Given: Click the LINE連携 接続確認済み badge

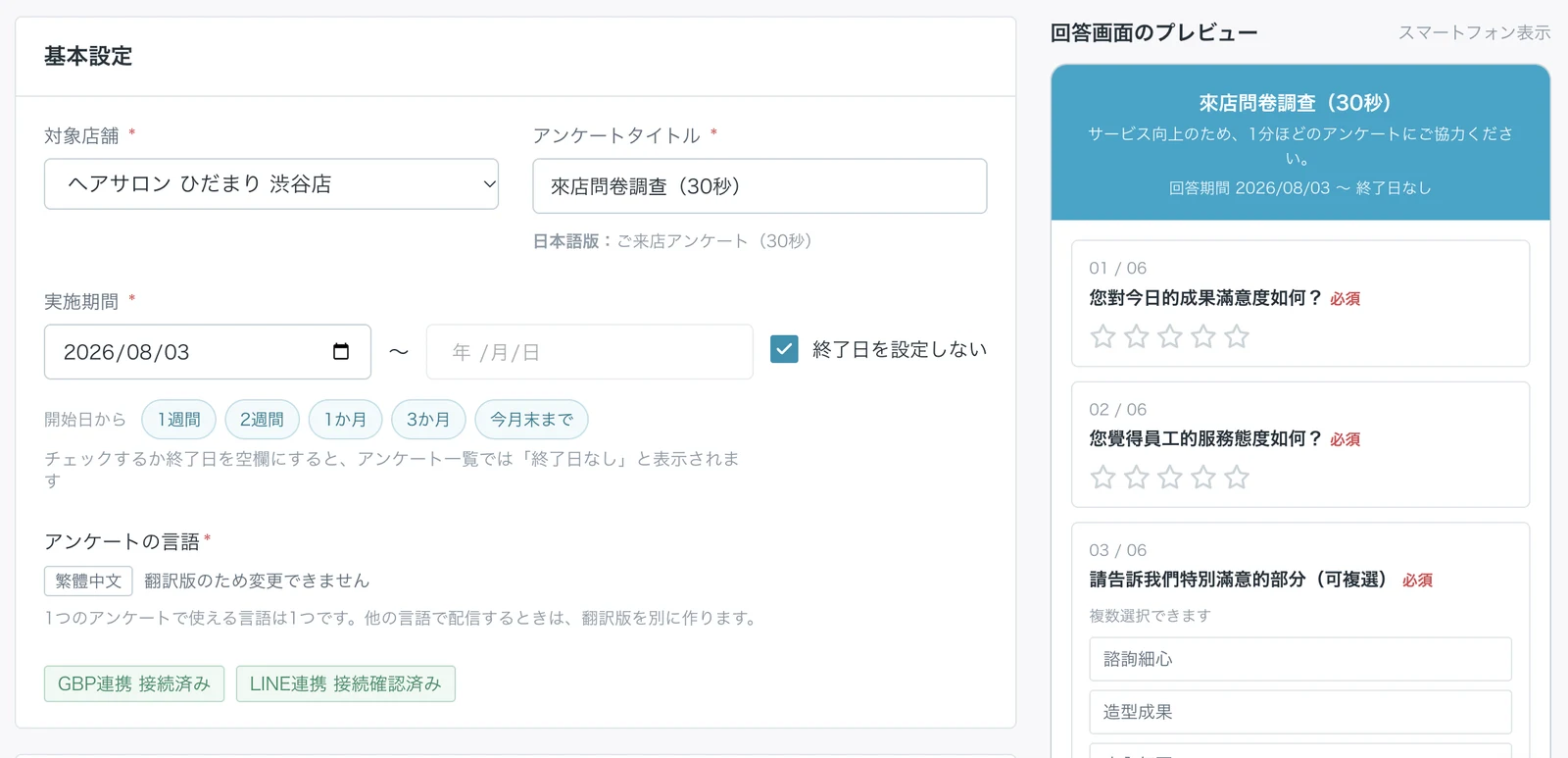Looking at the screenshot, I should click(346, 683).
